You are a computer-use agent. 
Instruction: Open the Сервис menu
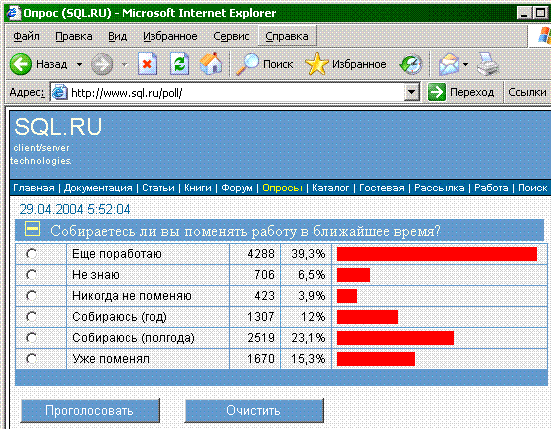pos(231,36)
